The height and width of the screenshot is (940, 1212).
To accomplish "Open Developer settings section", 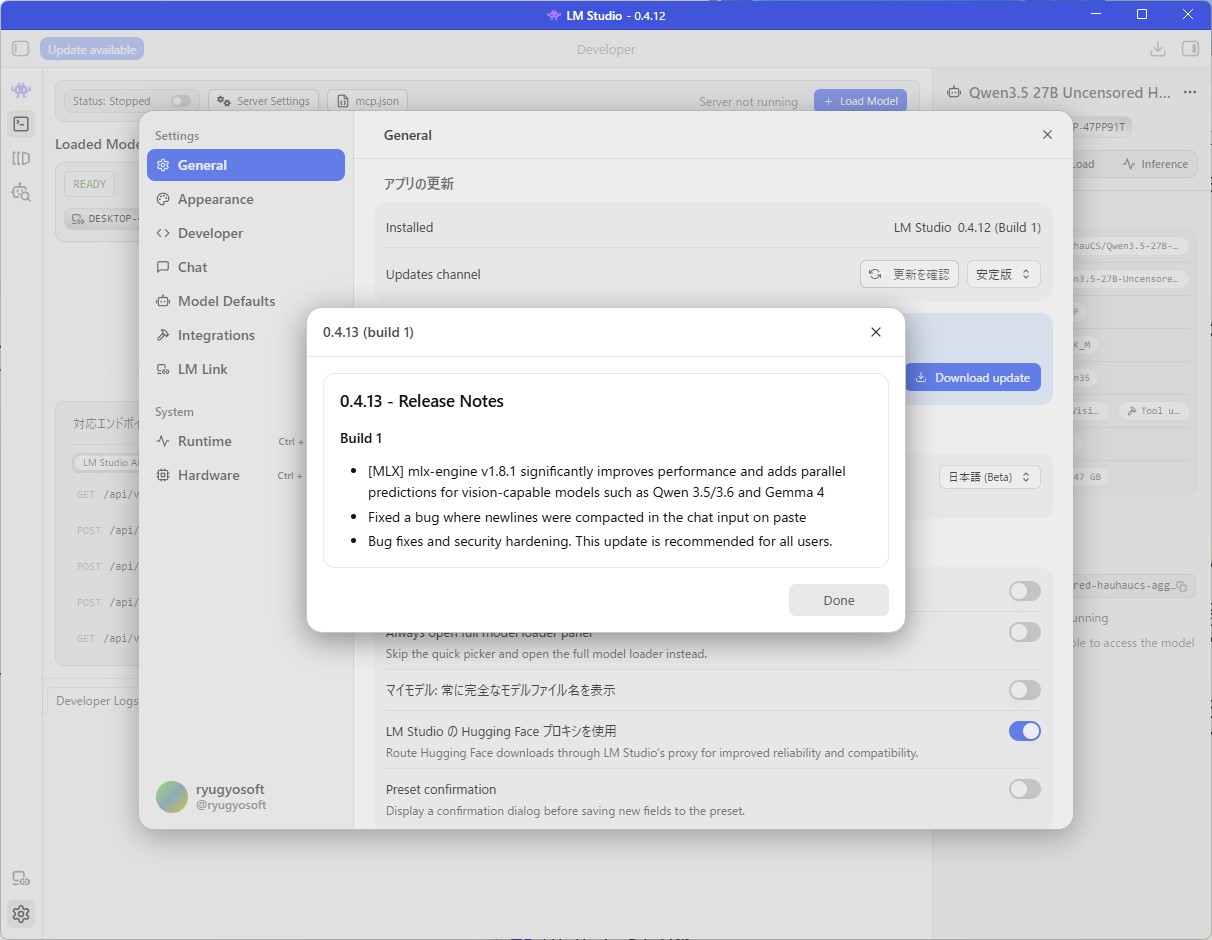I will [246, 233].
